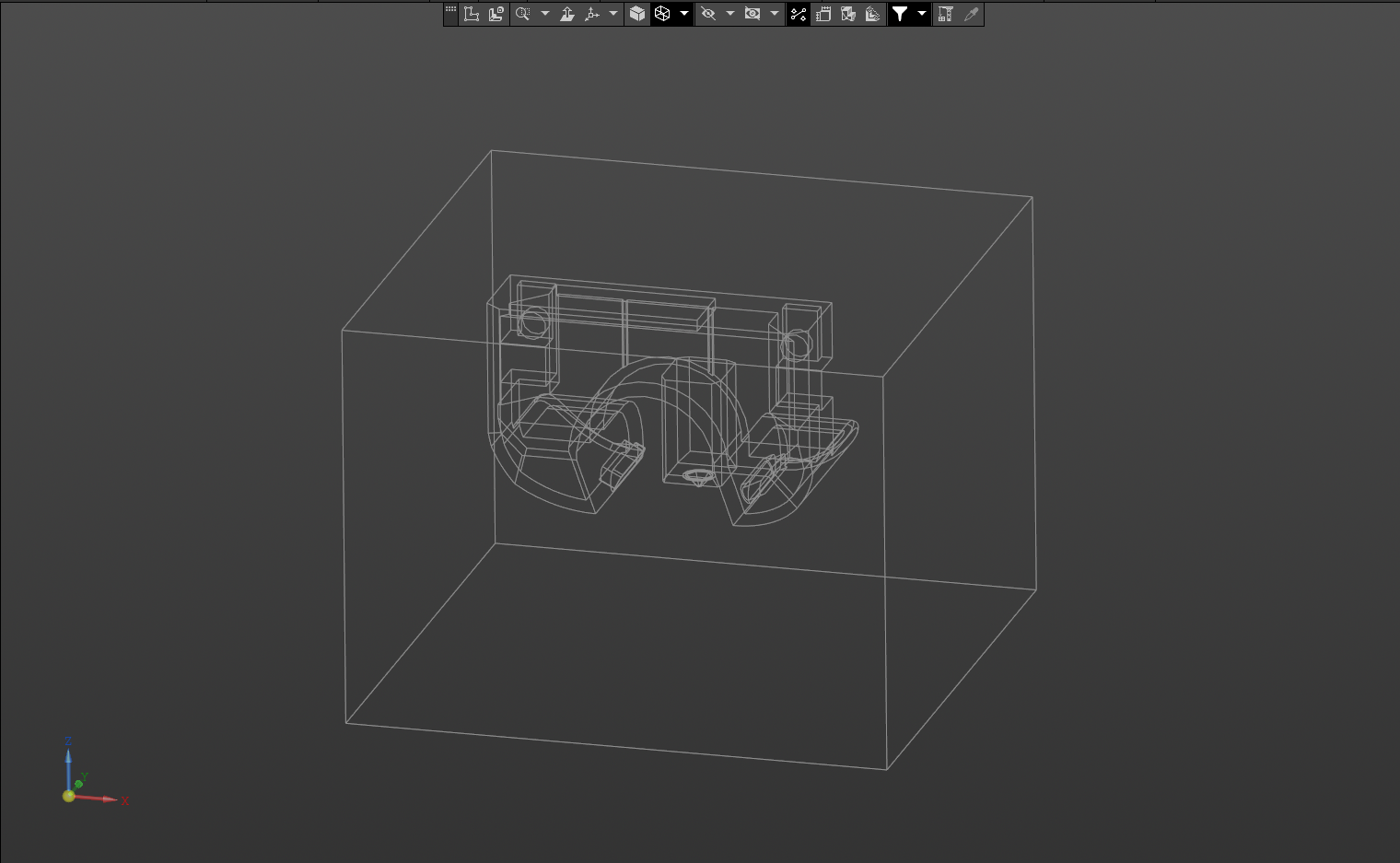Viewport: 1400px width, 863px height.
Task: Open the show options dropdown arrow
Action: click(x=775, y=14)
